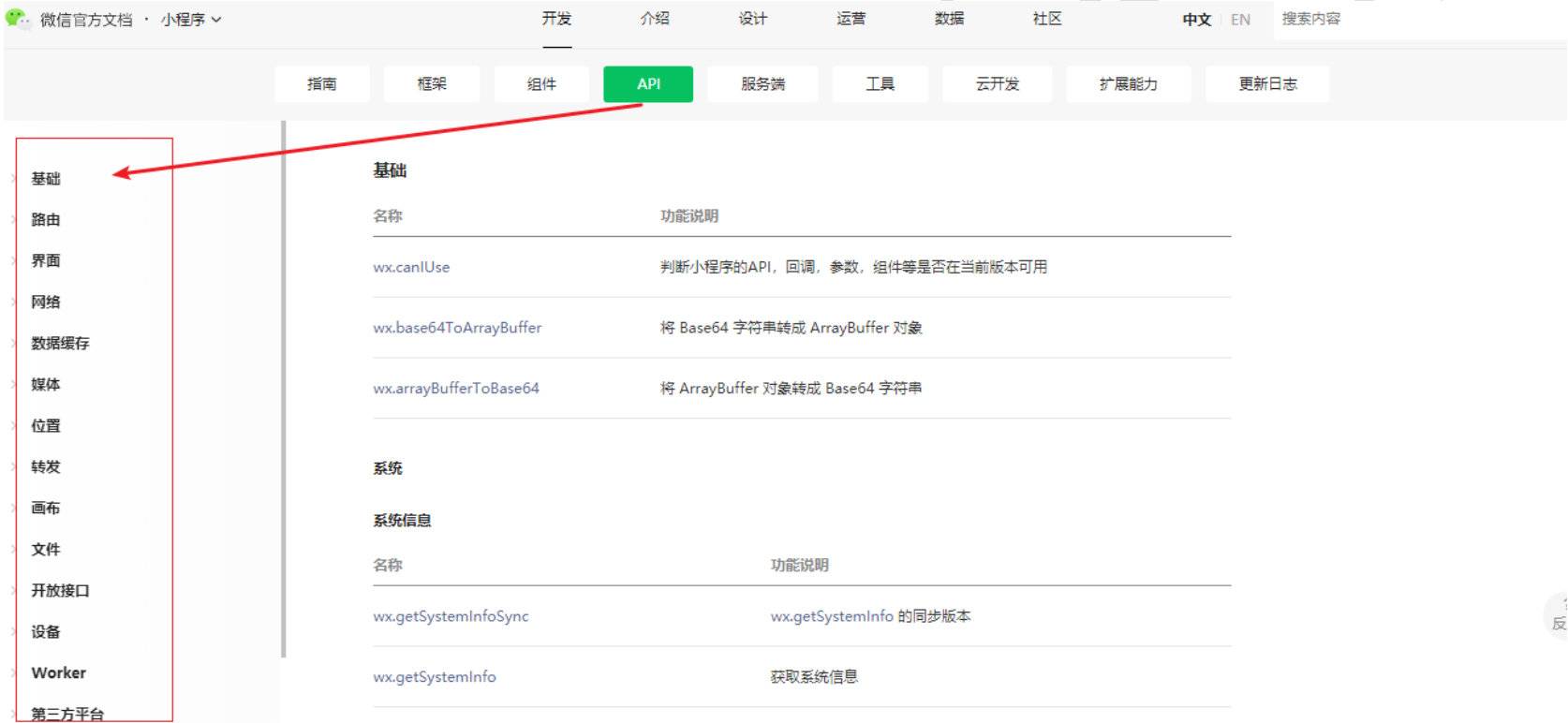
Task: Open wx.getSystemInfo link in name column
Action: (435, 677)
